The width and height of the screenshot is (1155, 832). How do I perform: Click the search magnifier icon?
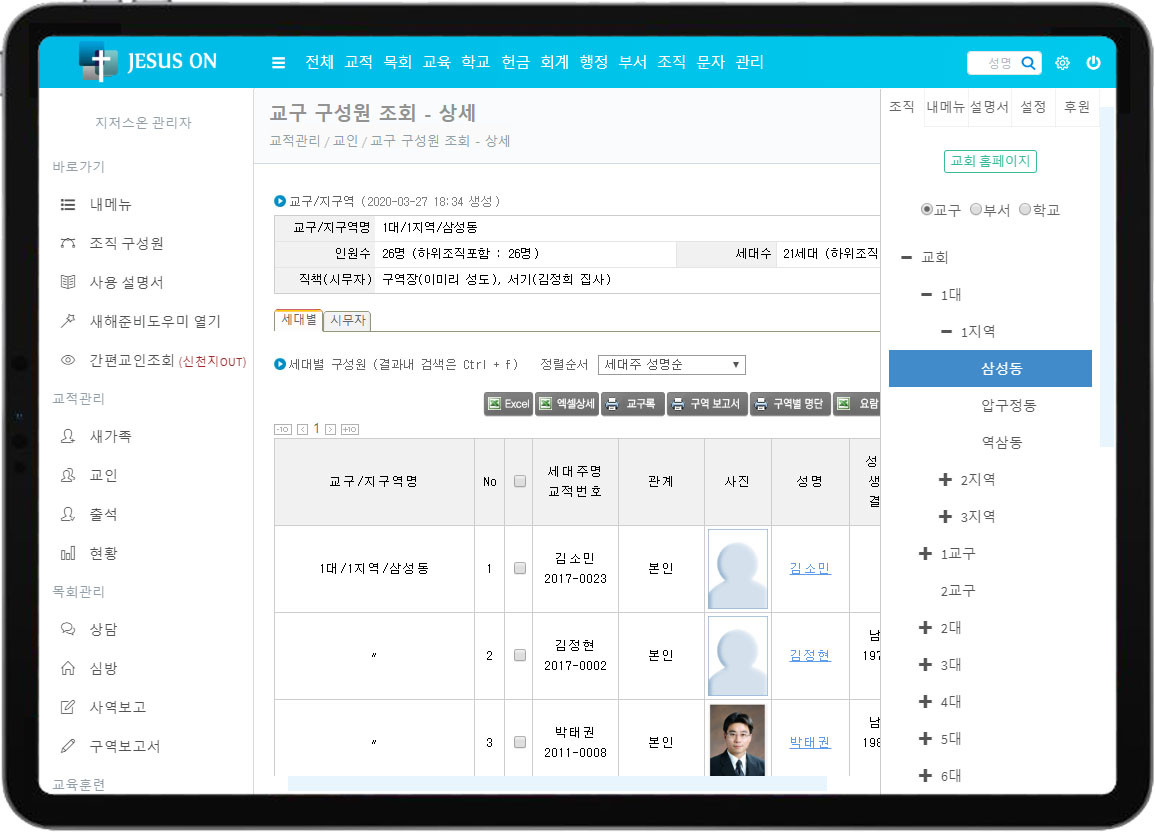pyautogui.click(x=1027, y=63)
